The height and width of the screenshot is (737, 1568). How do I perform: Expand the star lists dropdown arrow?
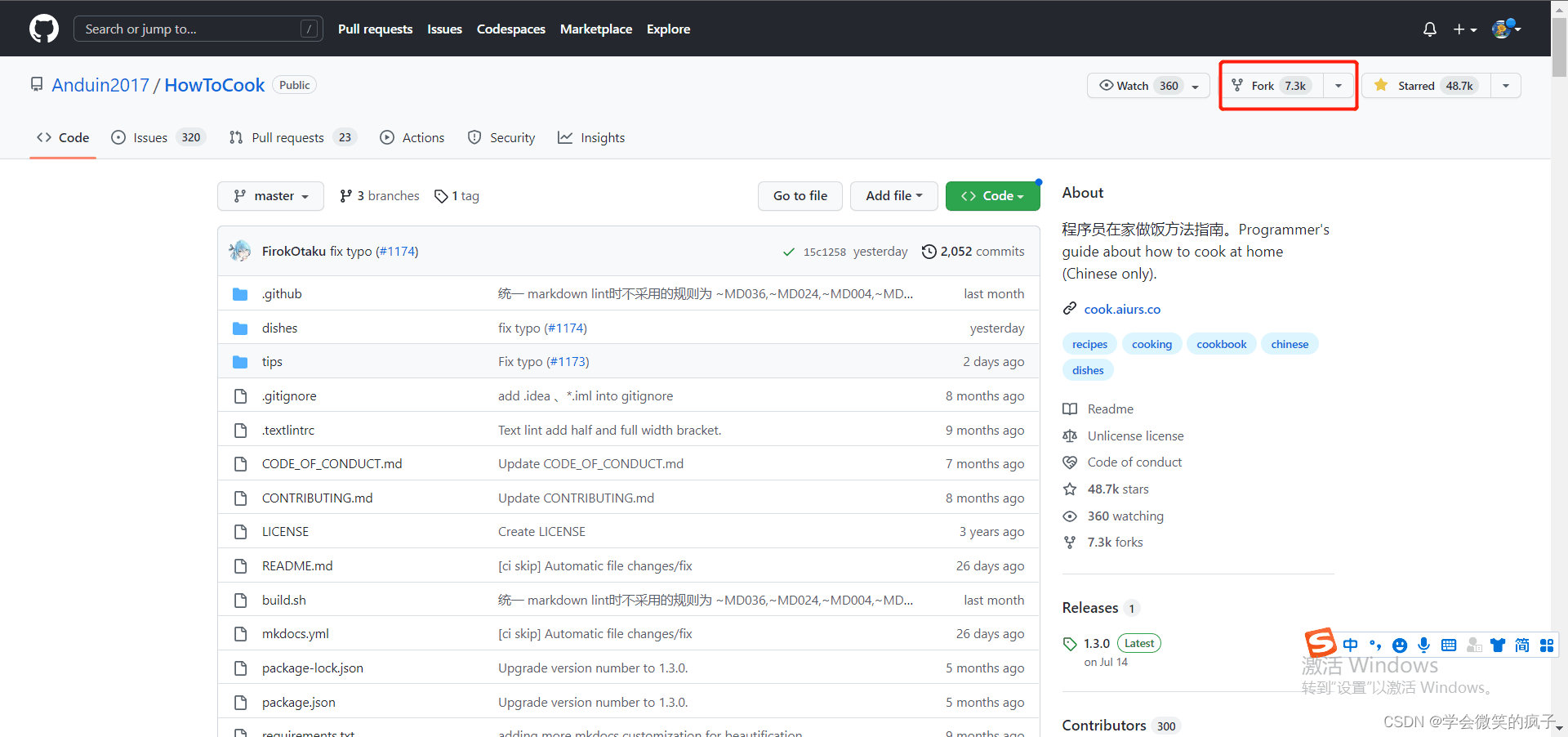coord(1506,86)
